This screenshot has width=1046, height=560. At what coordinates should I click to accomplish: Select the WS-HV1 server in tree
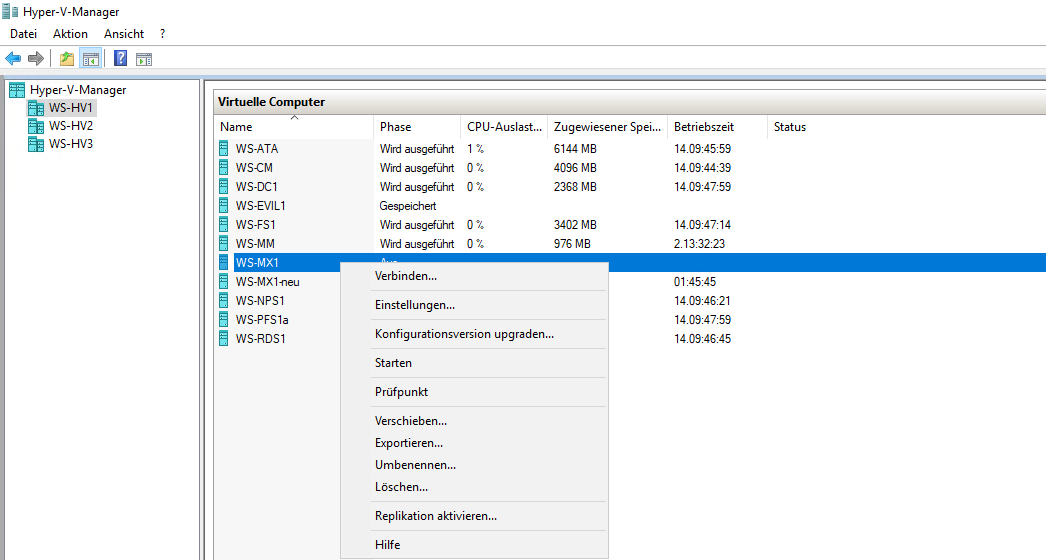coord(71,107)
